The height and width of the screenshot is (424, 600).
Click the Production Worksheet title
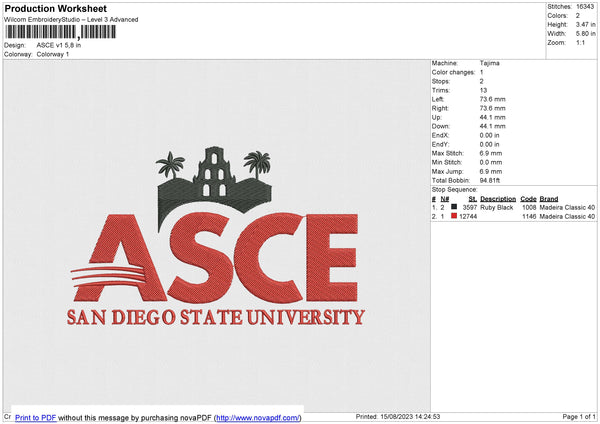[x=56, y=9]
